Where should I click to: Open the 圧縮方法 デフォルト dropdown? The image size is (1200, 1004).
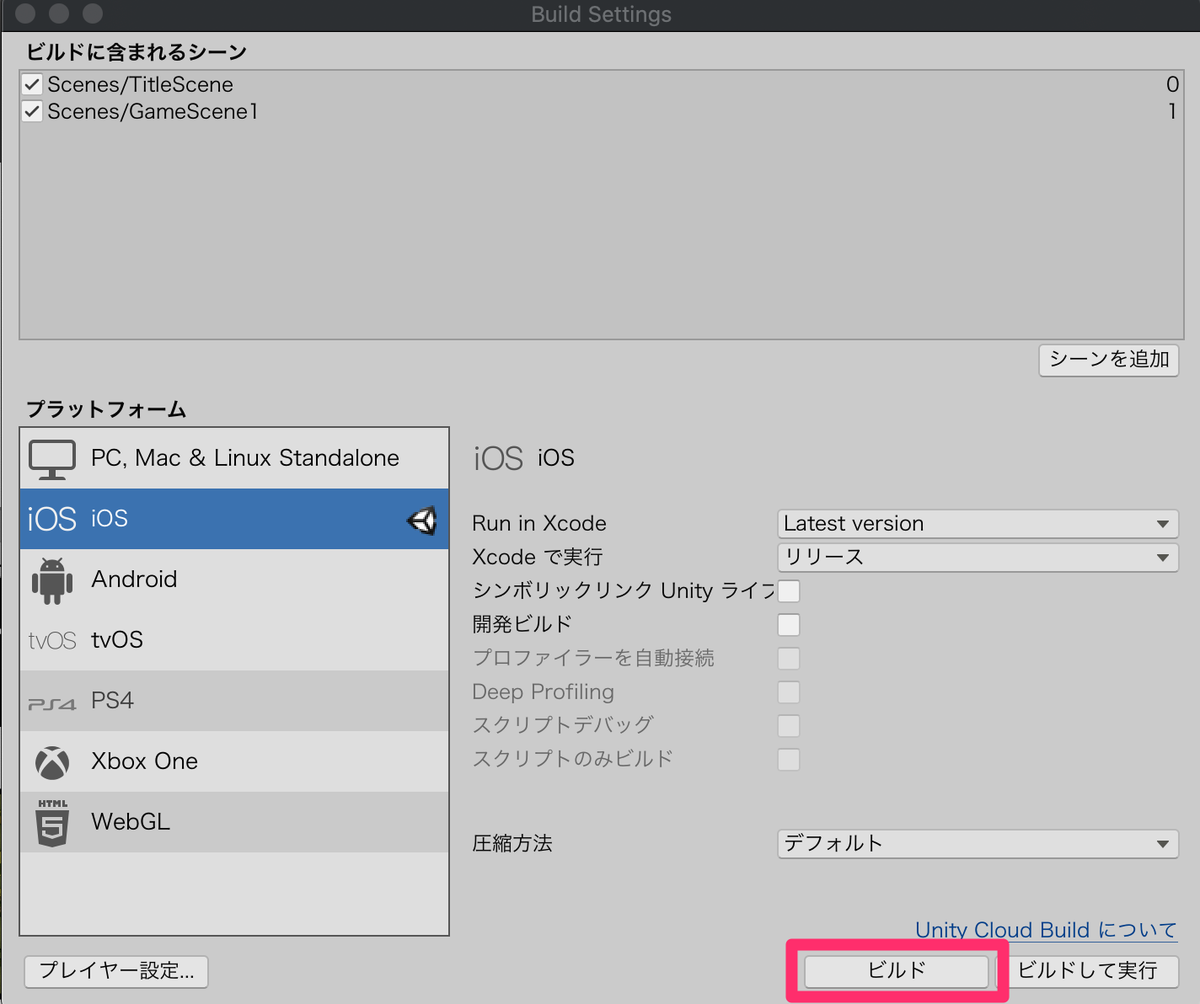click(x=977, y=844)
